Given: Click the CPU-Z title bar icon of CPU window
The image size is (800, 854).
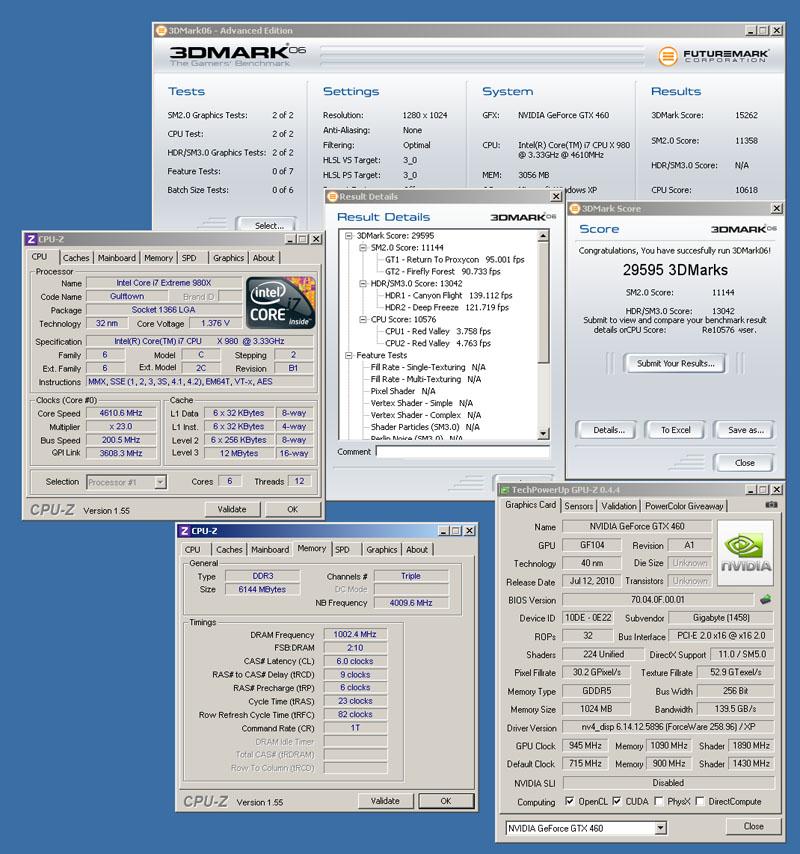Looking at the screenshot, I should point(32,239).
